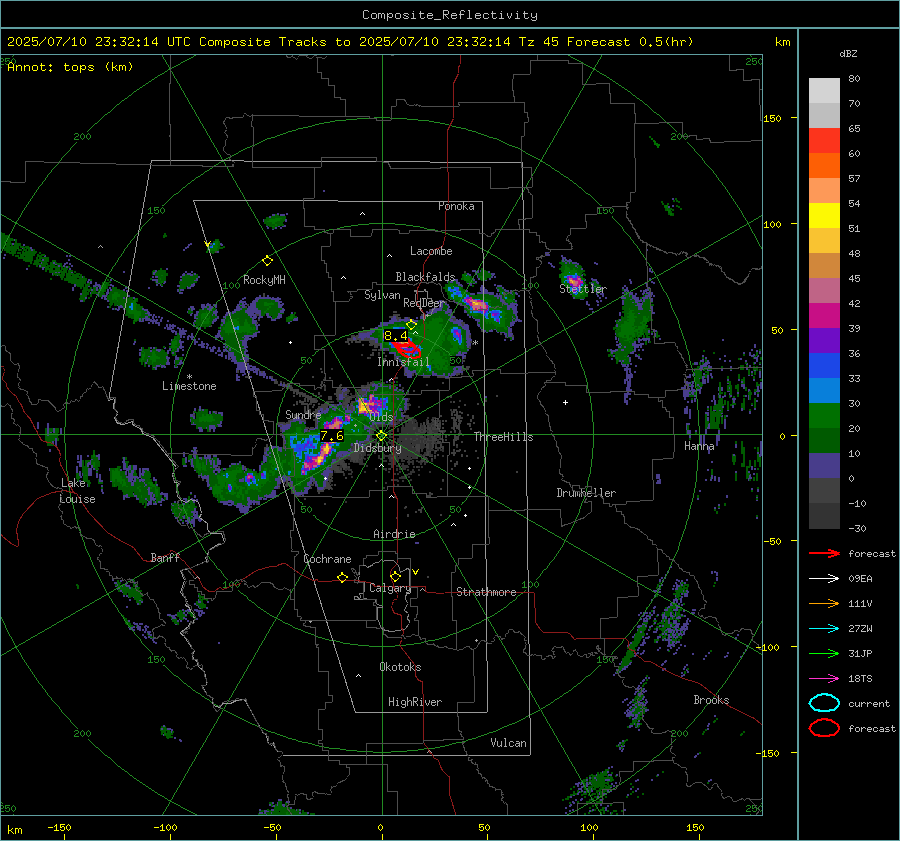
Task: Click the Hanna town label
Action: 699,446
